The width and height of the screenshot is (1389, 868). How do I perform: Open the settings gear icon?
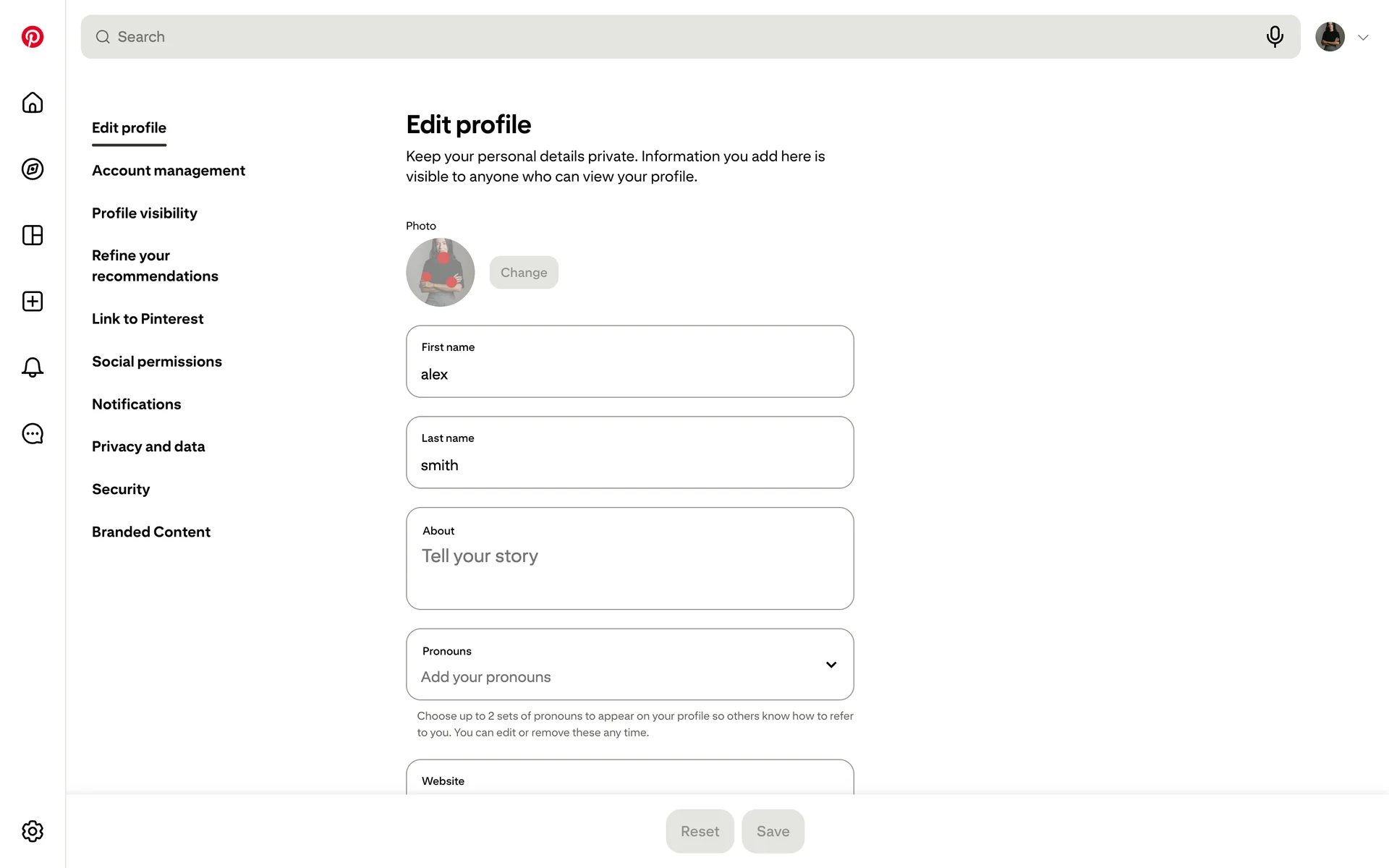pyautogui.click(x=33, y=831)
